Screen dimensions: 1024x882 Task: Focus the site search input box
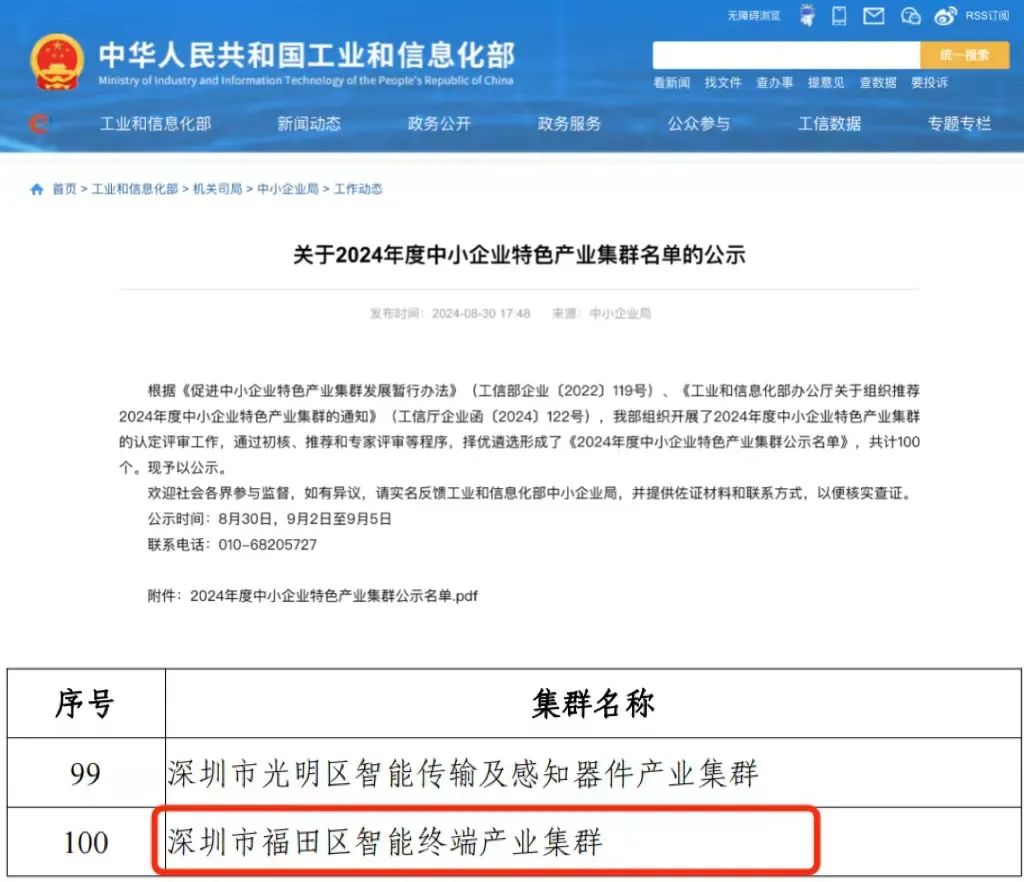[x=786, y=55]
